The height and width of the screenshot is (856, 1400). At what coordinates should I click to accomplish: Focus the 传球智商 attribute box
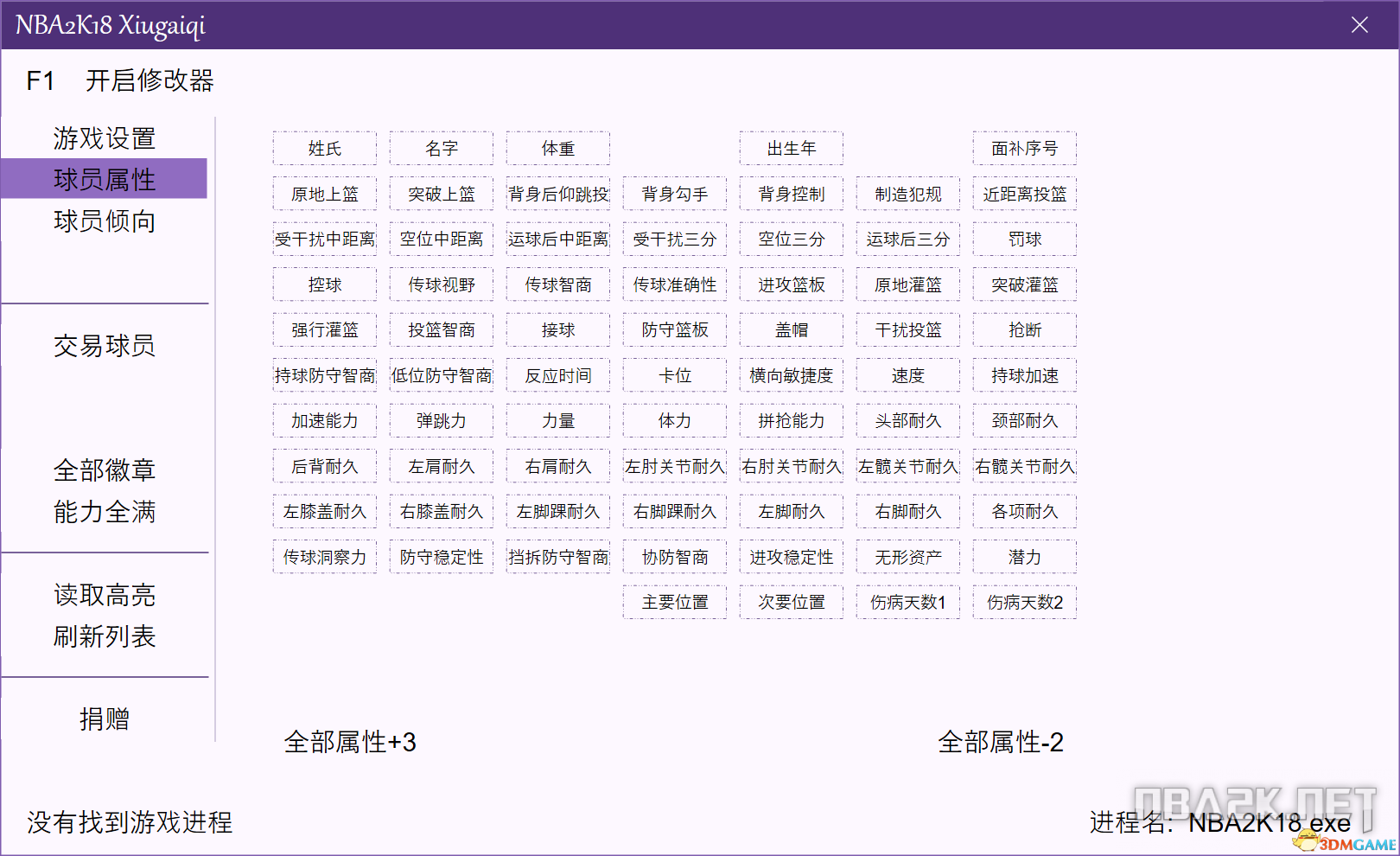pos(558,284)
